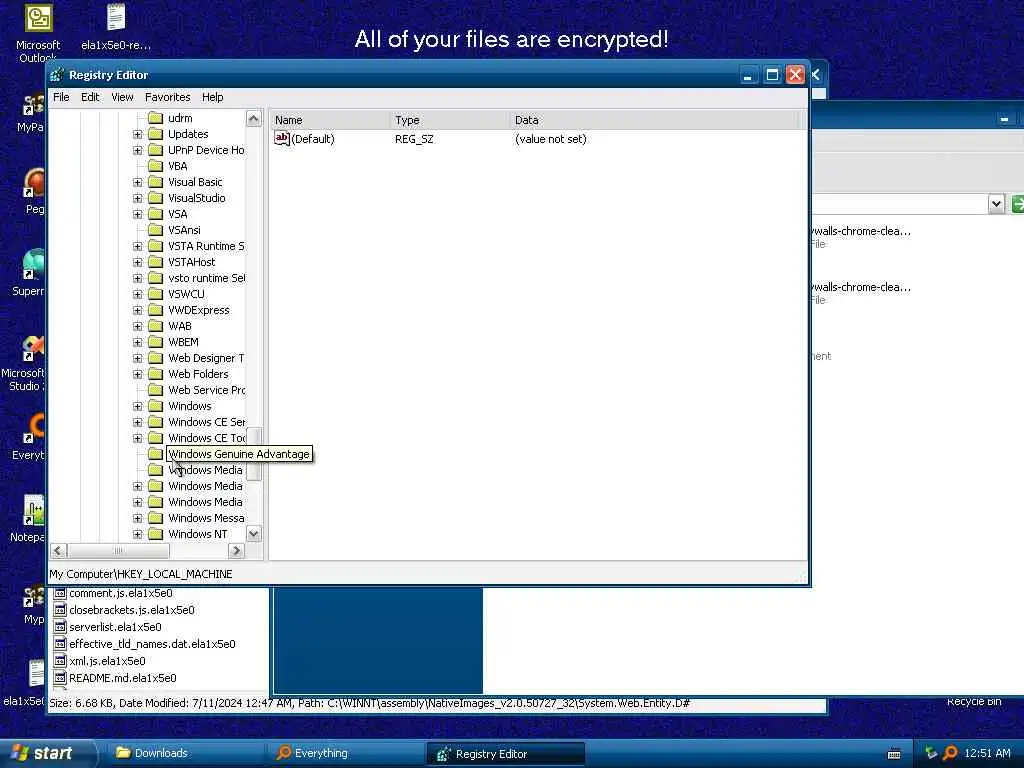Open the Edit menu in Registry Editor
This screenshot has width=1024, height=768.
point(90,97)
